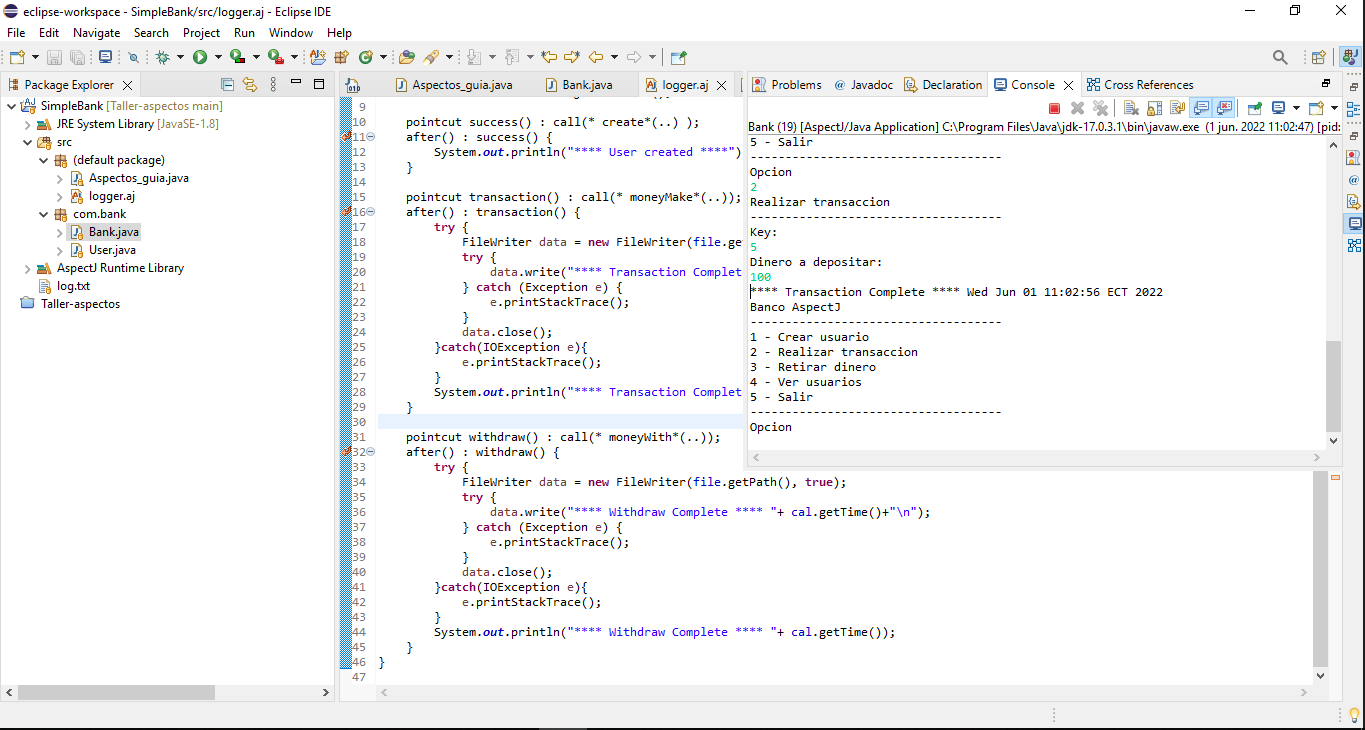Collapse the SimpleBank project node
The height and width of the screenshot is (730, 1365).
click(x=11, y=106)
